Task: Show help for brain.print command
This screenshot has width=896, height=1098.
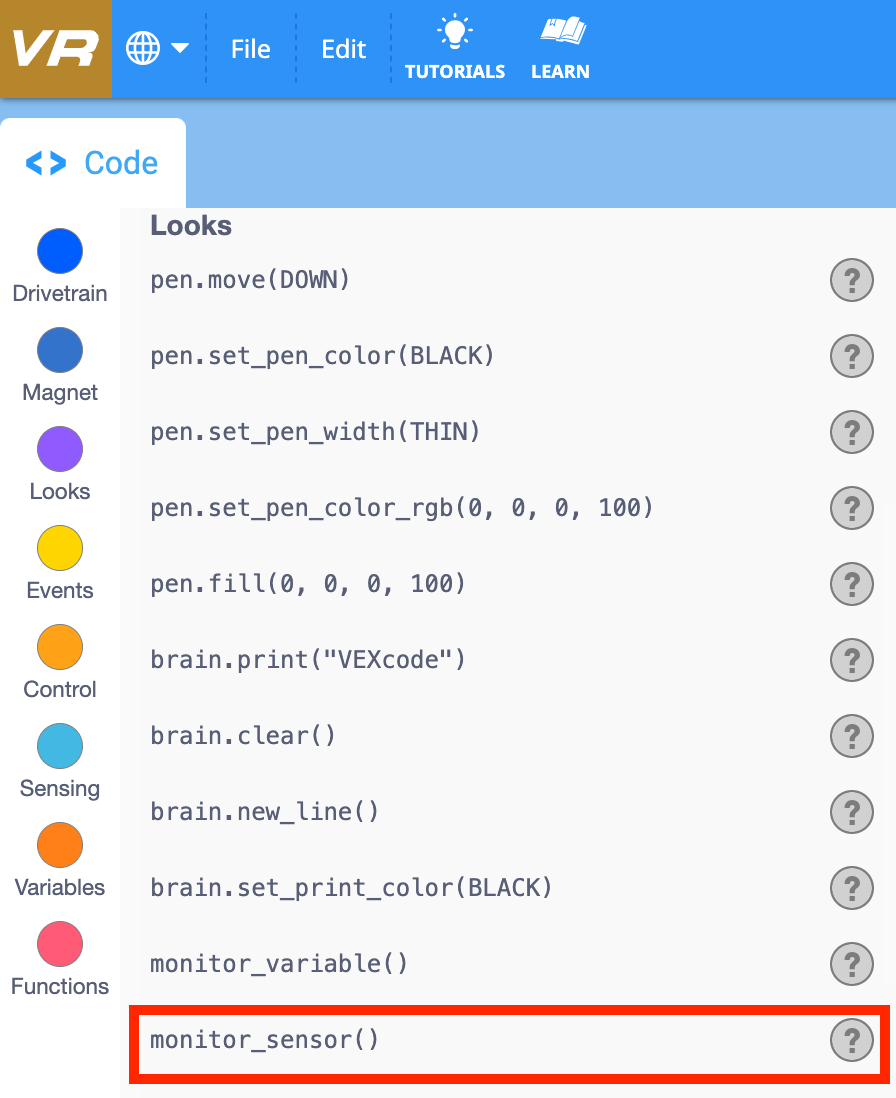Action: tap(851, 660)
